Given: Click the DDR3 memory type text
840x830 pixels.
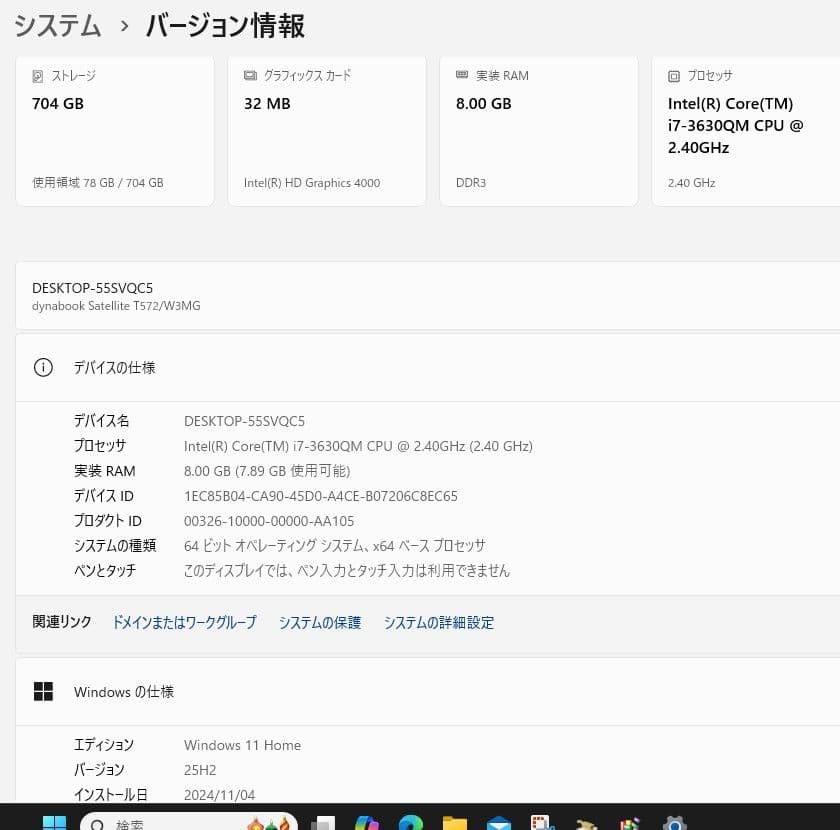Looking at the screenshot, I should pyautogui.click(x=471, y=183).
